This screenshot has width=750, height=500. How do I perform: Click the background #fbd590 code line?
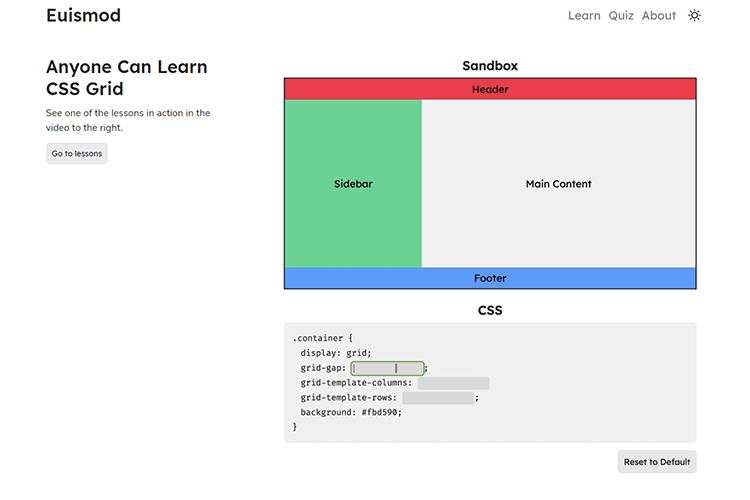tap(350, 412)
